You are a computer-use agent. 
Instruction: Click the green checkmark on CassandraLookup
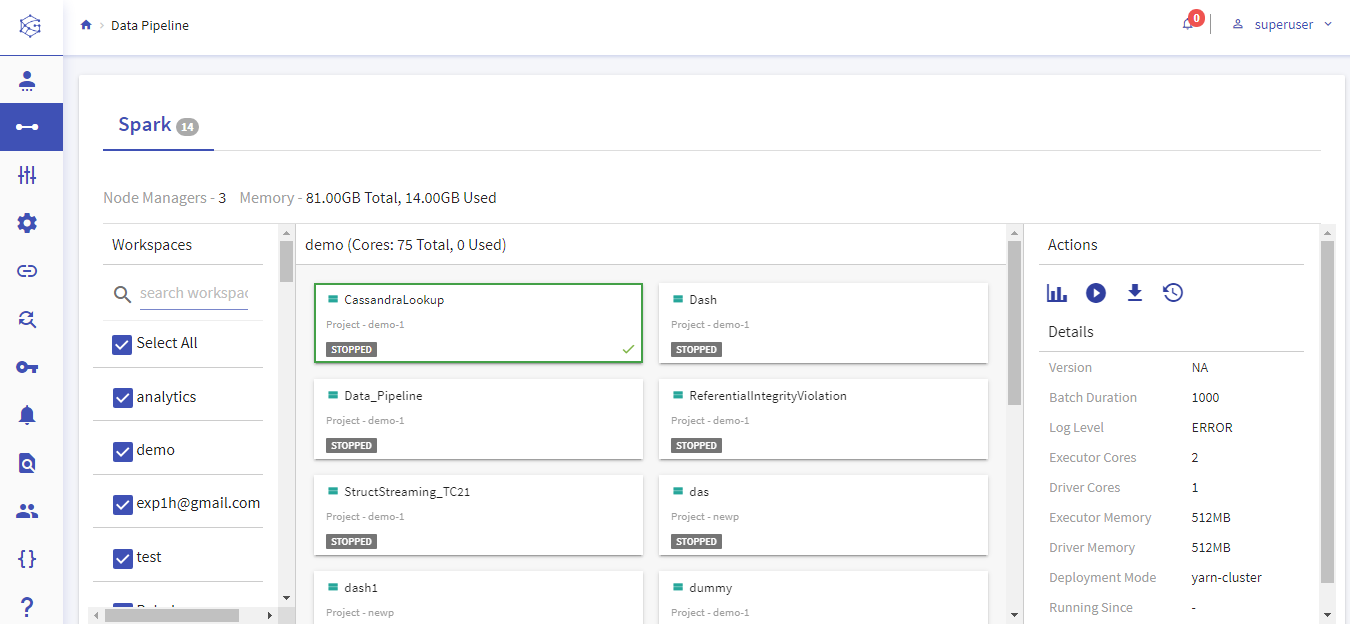[x=628, y=349]
